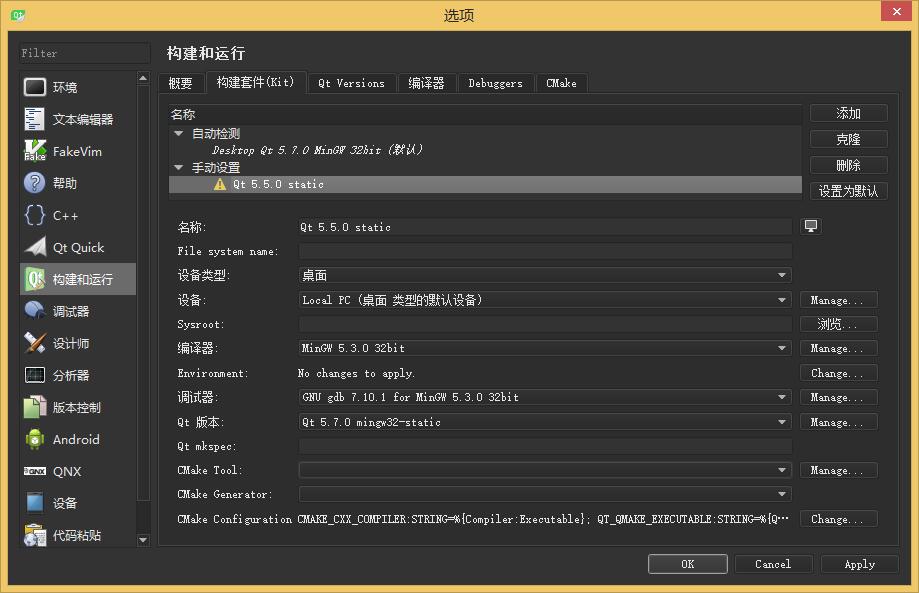
Task: Click the Qt logo in title bar
Action: tap(18, 15)
